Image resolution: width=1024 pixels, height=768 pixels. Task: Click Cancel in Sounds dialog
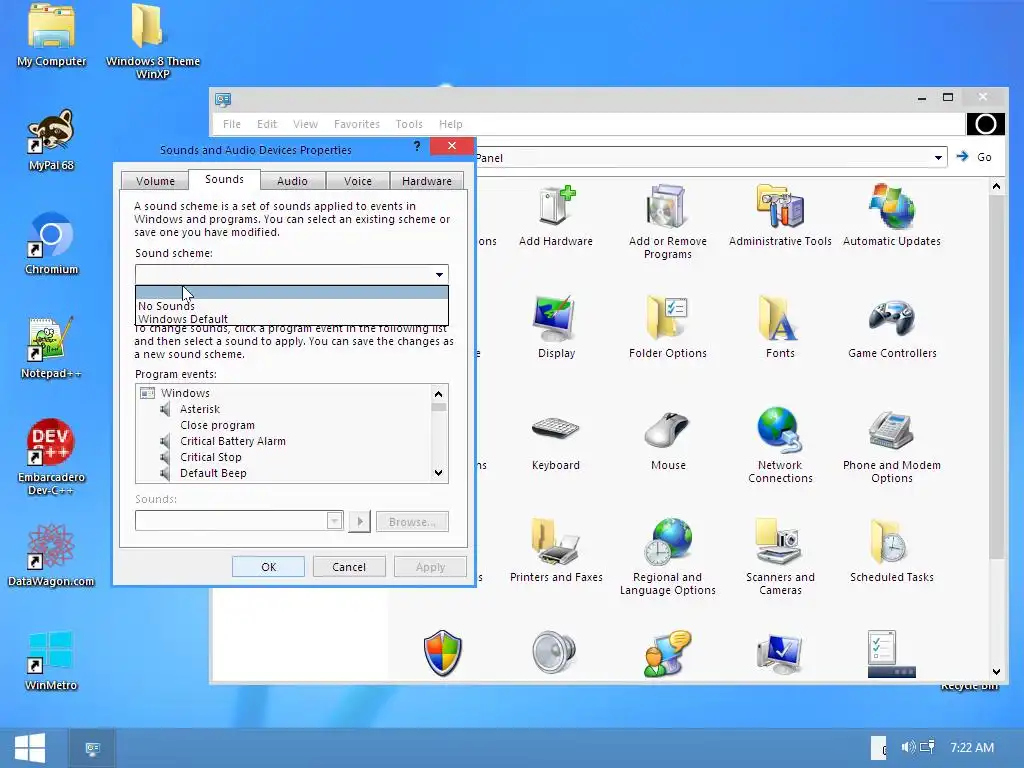[x=349, y=567]
